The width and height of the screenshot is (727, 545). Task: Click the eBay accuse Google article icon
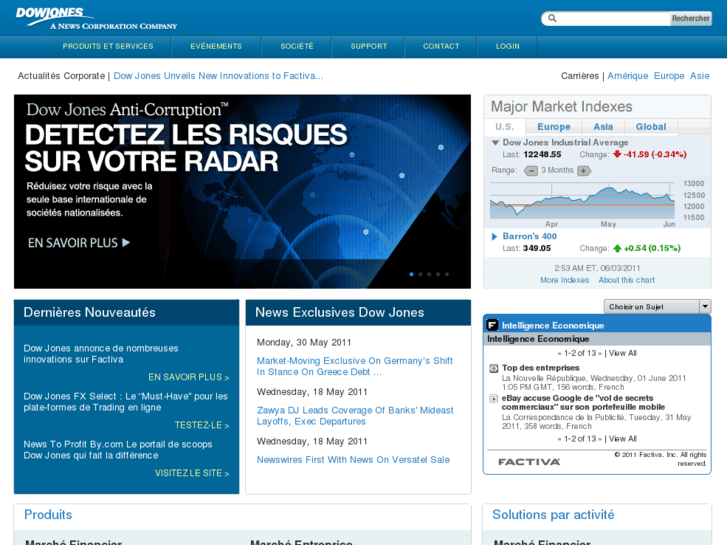click(x=494, y=399)
